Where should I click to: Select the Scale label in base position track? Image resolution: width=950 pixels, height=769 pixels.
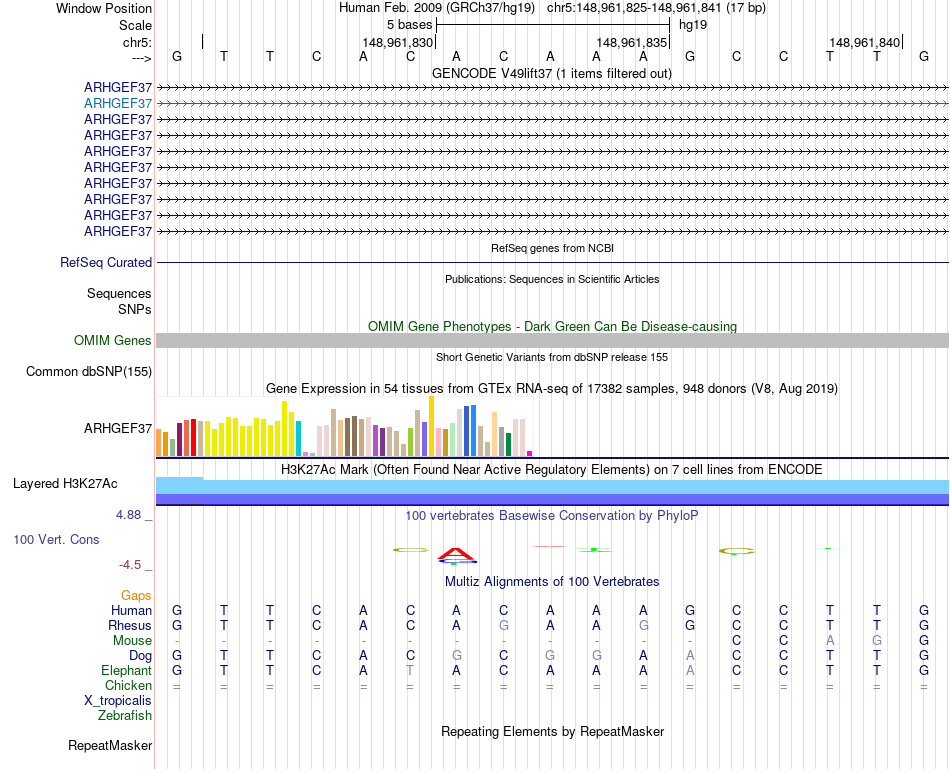coord(135,25)
